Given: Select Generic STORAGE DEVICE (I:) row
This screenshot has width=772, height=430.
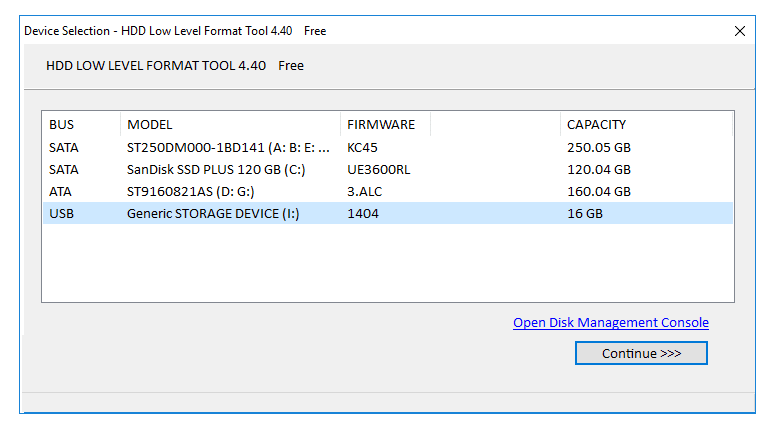Looking at the screenshot, I should [388, 213].
